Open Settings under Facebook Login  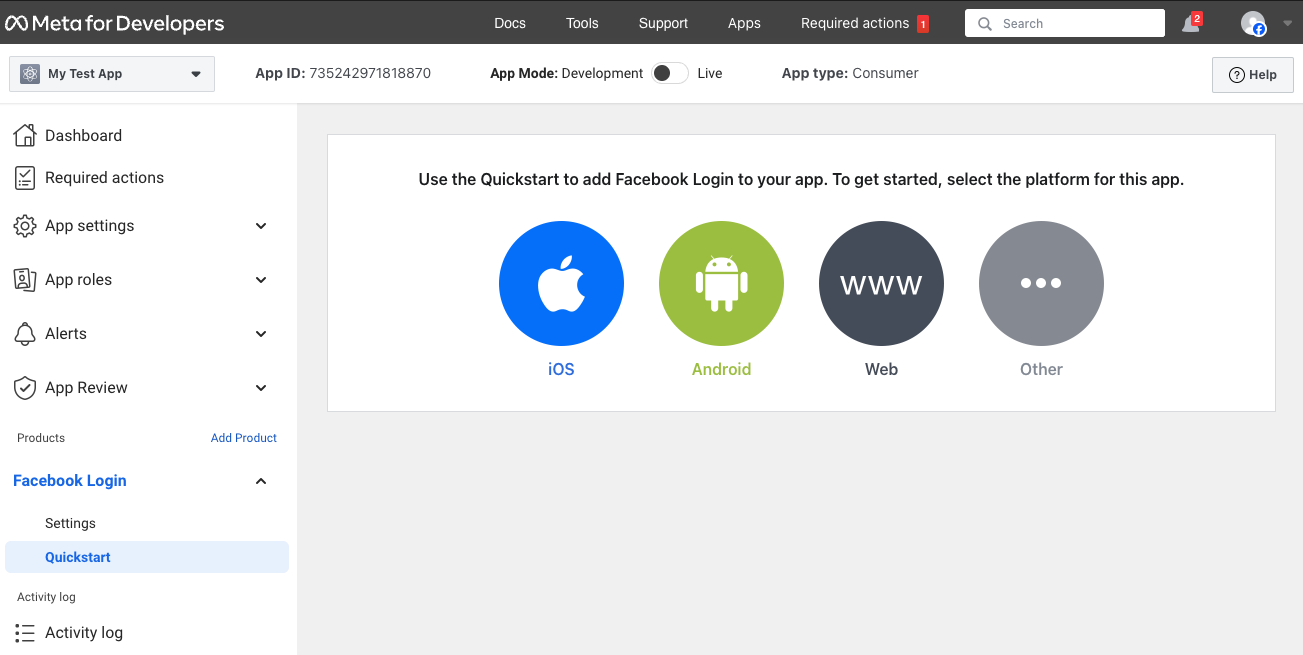click(70, 523)
